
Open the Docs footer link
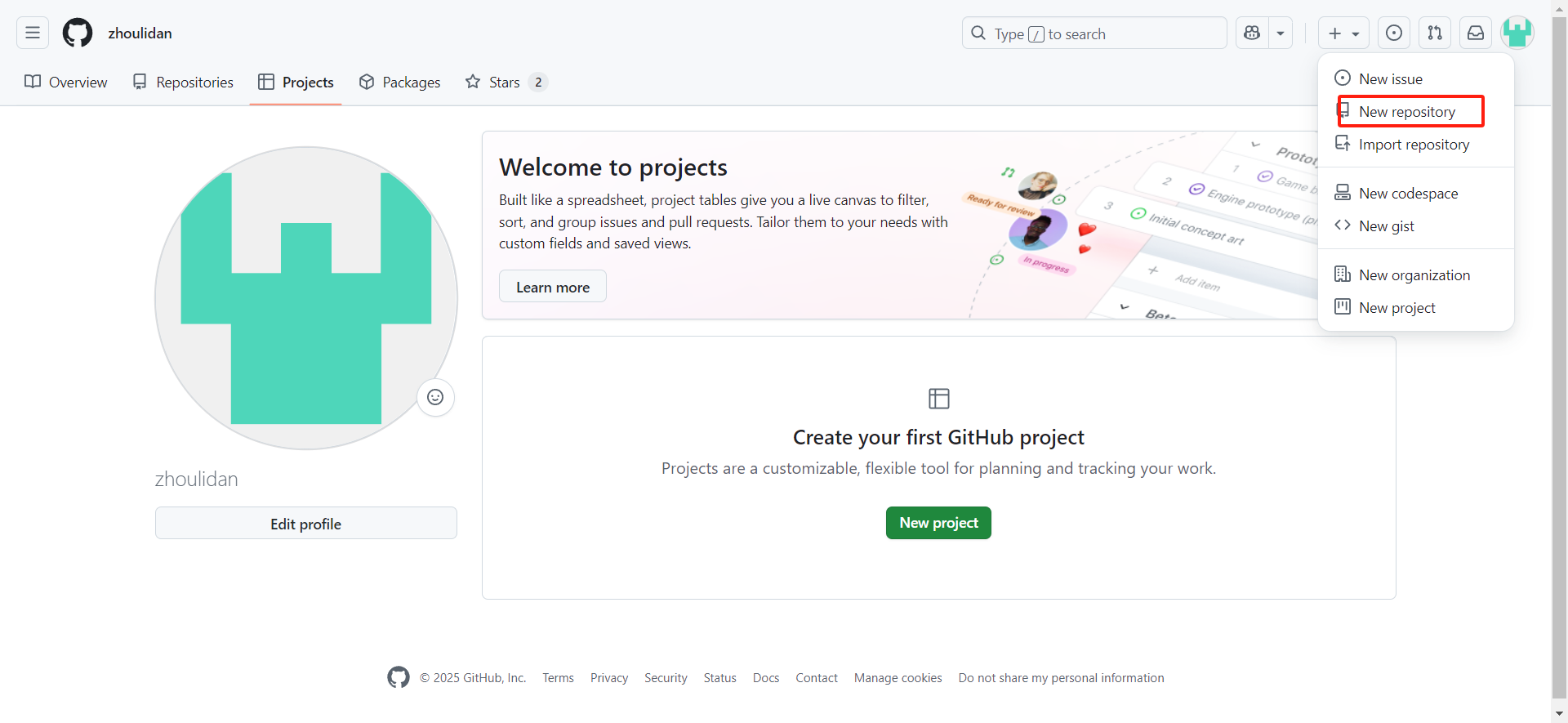pos(766,678)
